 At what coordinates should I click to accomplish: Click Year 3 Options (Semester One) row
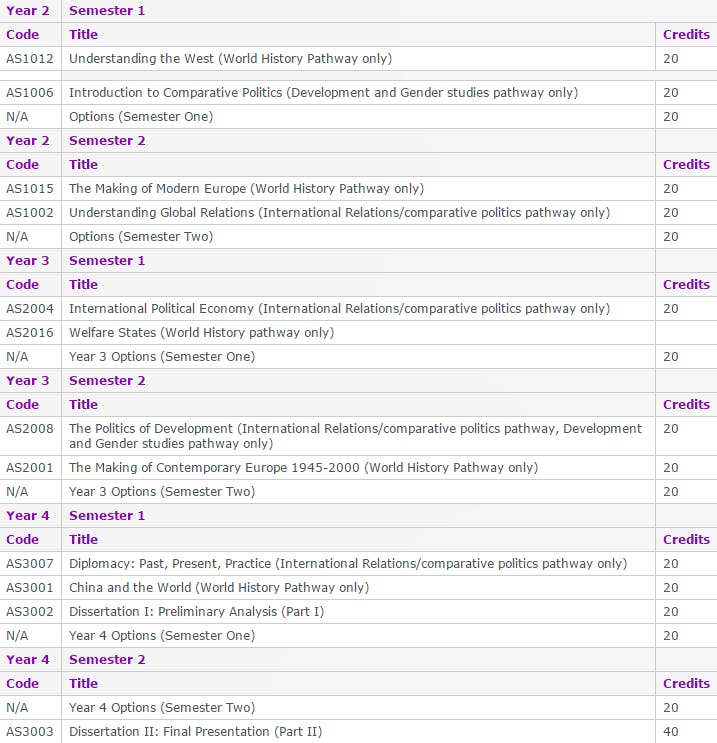click(162, 357)
